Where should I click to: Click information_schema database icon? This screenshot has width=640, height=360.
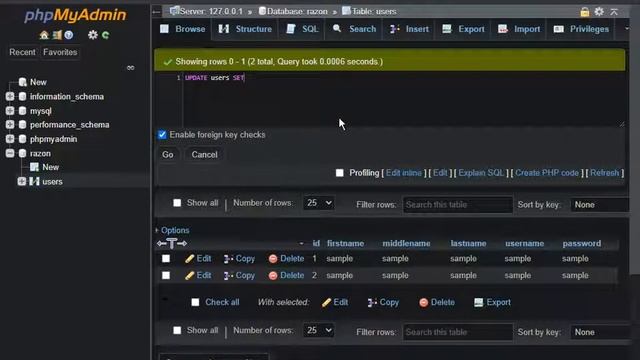(22, 96)
